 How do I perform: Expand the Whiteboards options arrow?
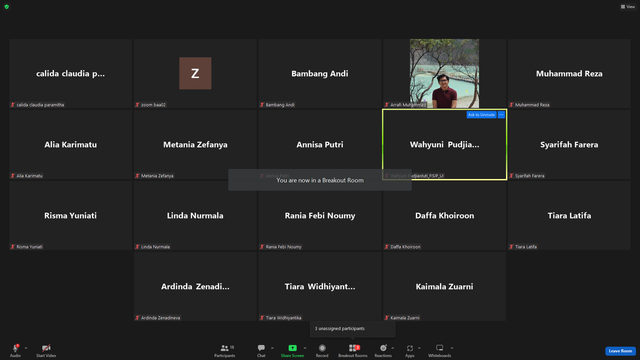pos(452,348)
